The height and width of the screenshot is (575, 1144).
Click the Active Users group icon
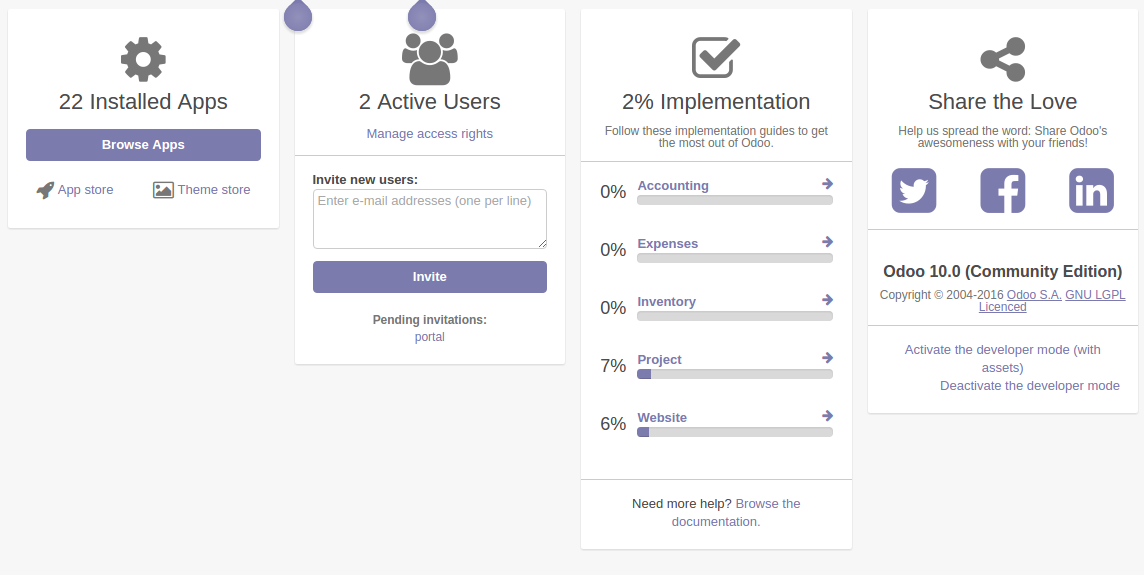(430, 59)
